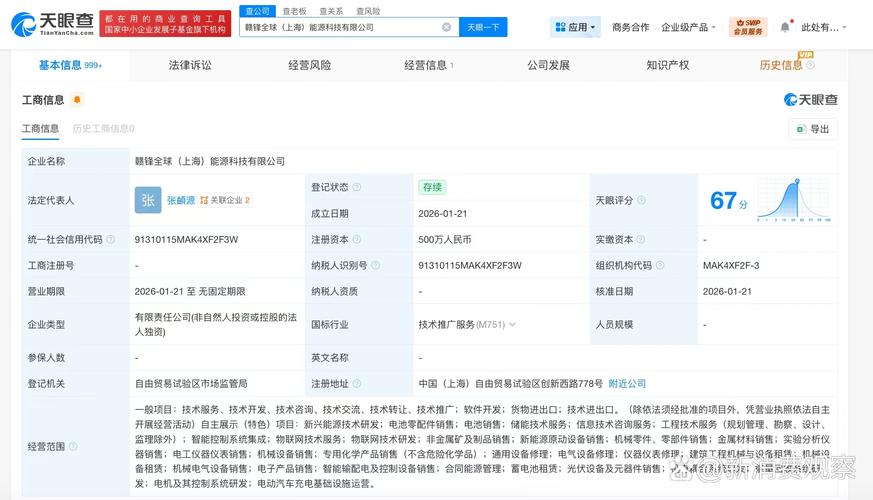Switch to the 法律诉讼 tab
Viewport: 873px width, 500px height.
(190, 65)
